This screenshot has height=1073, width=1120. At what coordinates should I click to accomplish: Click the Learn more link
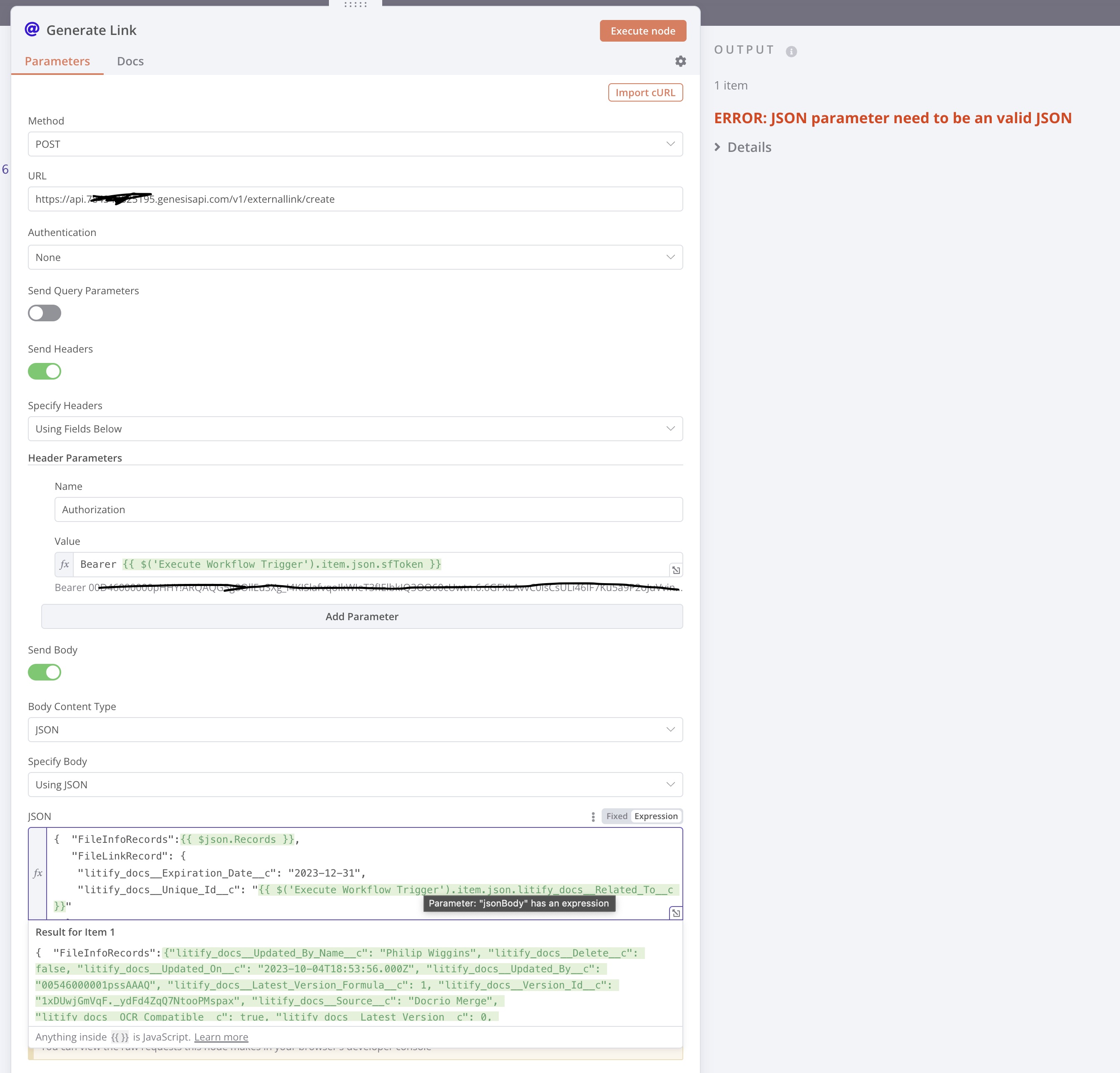pyautogui.click(x=221, y=1036)
